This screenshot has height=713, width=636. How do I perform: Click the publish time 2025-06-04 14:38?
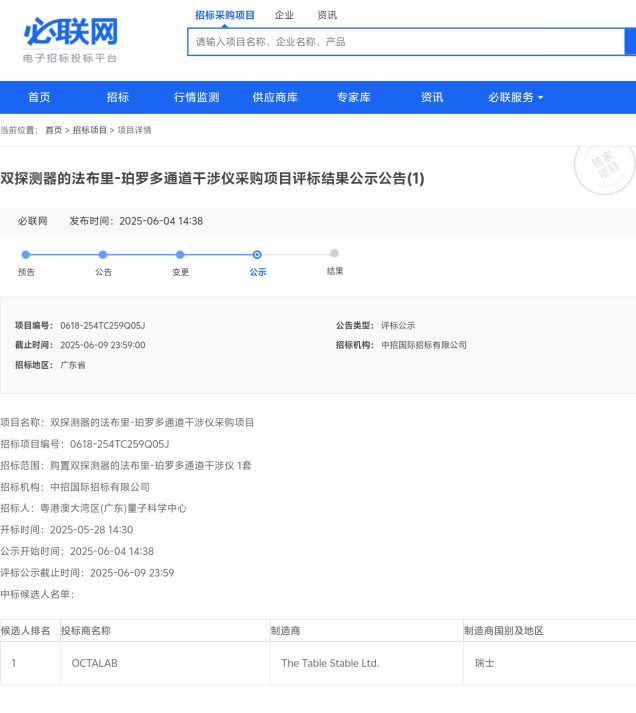pos(161,221)
